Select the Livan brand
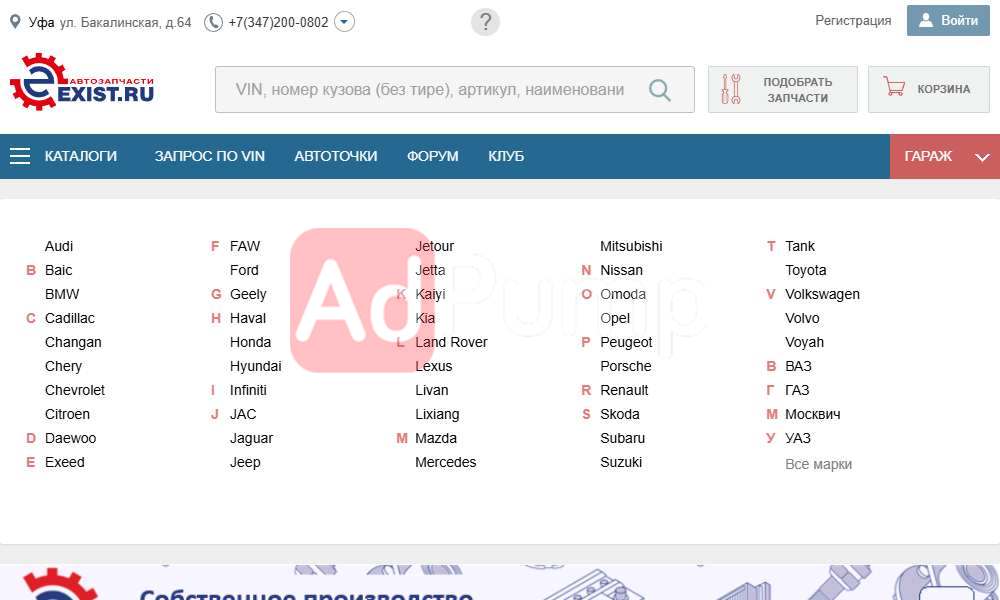Image resolution: width=1000 pixels, height=600 pixels. (x=432, y=390)
